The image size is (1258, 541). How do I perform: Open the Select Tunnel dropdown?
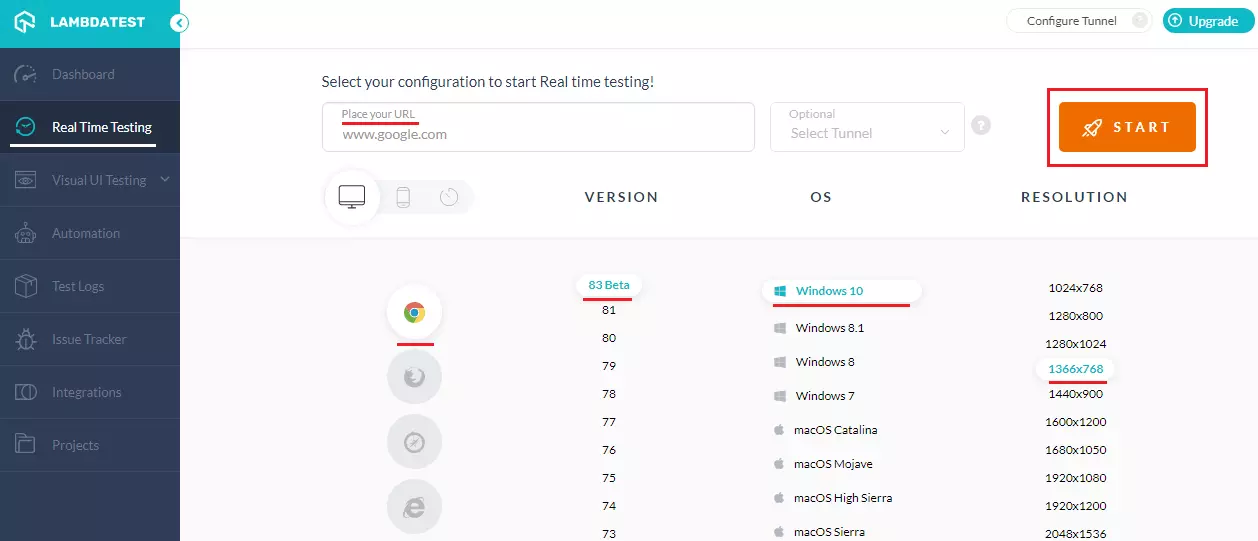point(867,127)
